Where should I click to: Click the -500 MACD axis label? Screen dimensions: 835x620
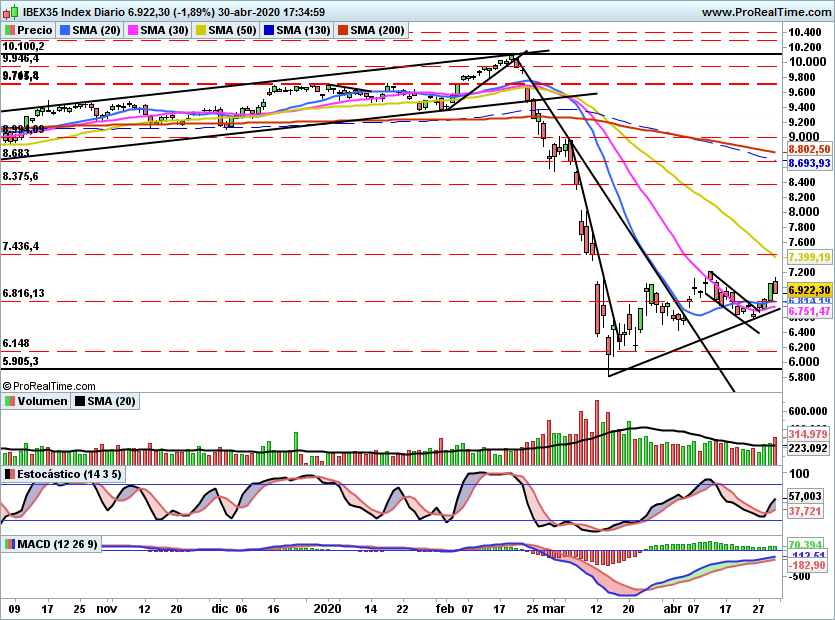click(799, 576)
